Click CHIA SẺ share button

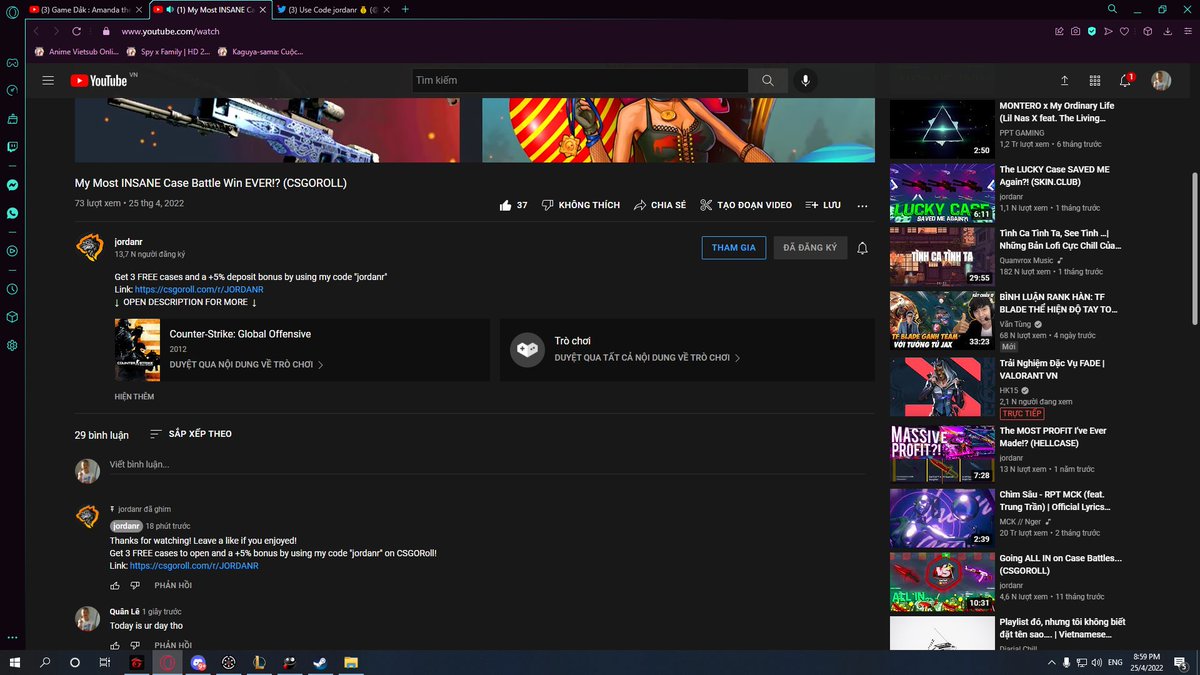[x=659, y=205]
